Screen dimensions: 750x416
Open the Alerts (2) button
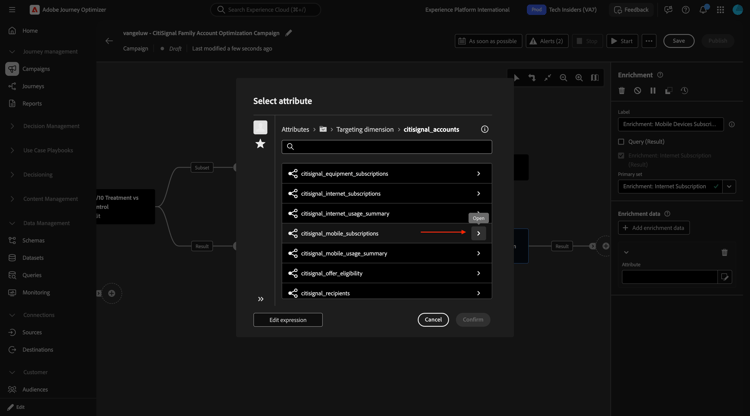coord(547,41)
